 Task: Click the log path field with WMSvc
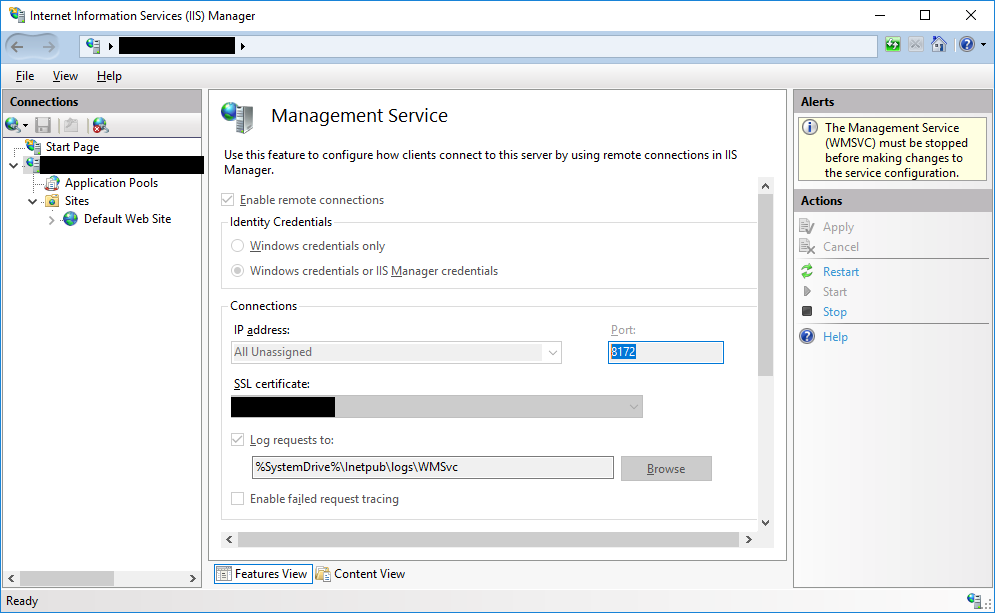pos(433,468)
